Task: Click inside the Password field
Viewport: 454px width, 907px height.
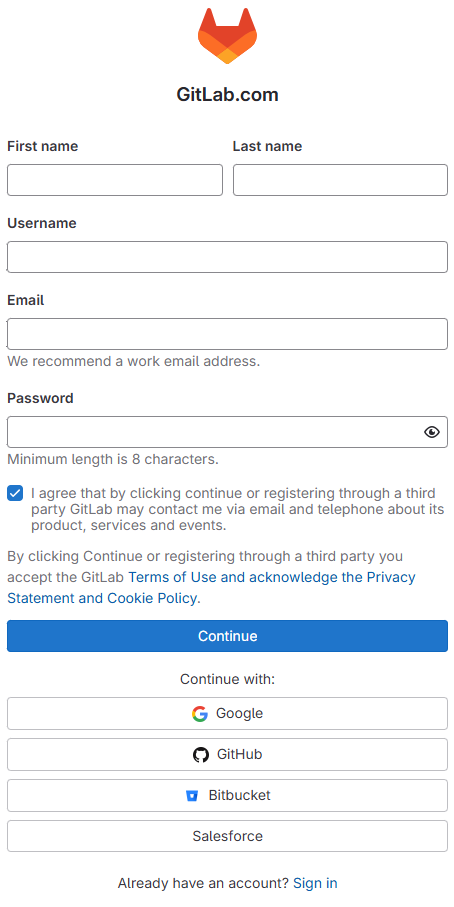Action: [214, 432]
